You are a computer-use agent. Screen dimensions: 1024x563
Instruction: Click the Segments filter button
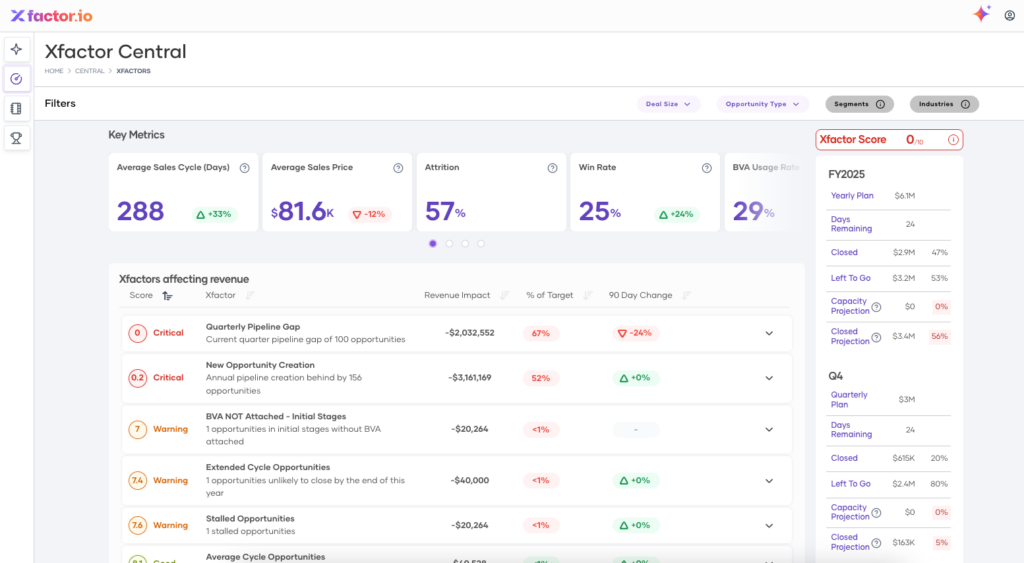click(859, 104)
